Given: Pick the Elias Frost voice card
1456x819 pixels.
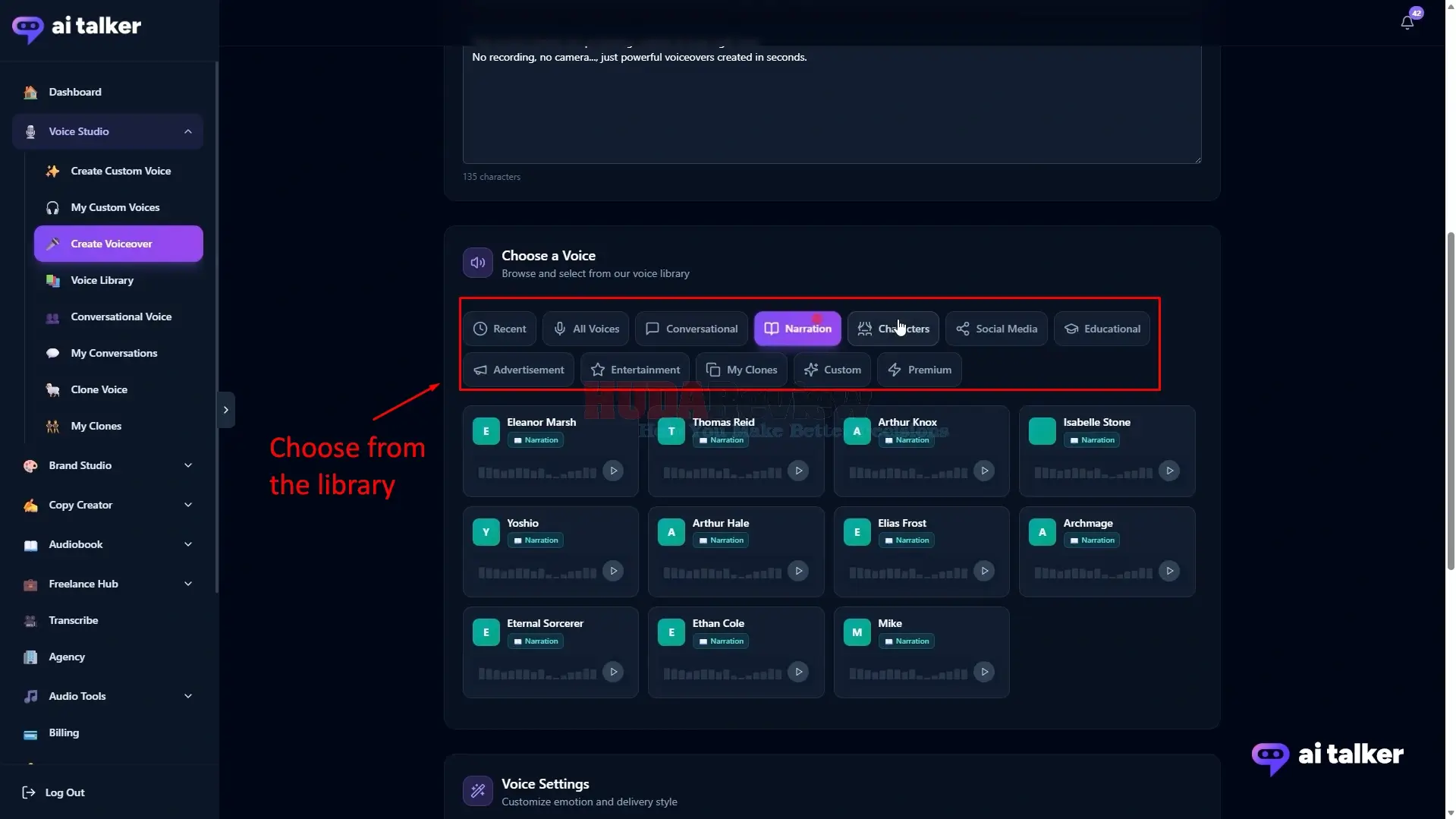Looking at the screenshot, I should pyautogui.click(x=922, y=552).
